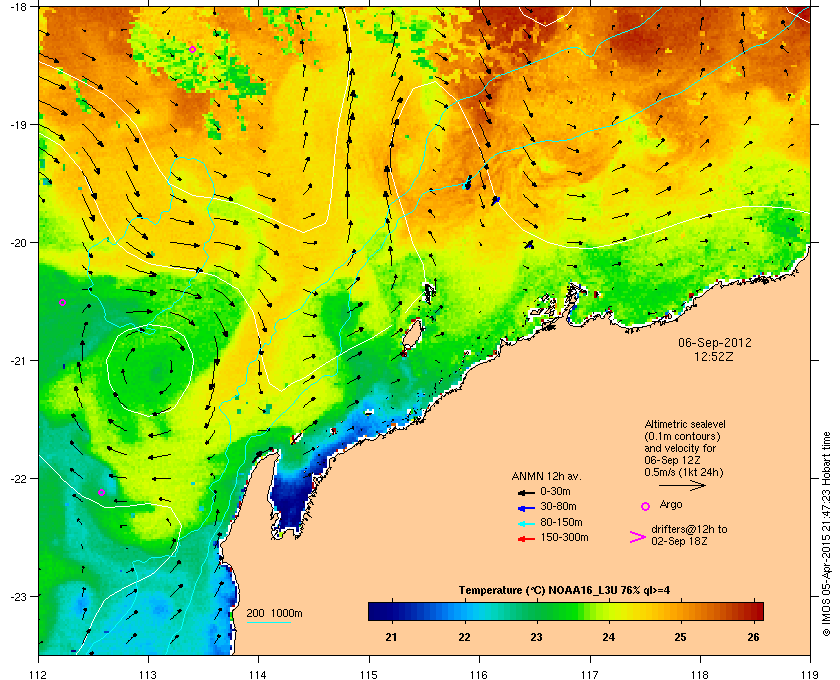Click the 116 longitude axis label

[479, 674]
